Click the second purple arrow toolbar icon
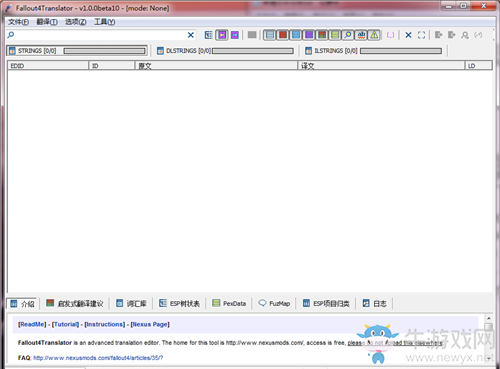 point(235,35)
